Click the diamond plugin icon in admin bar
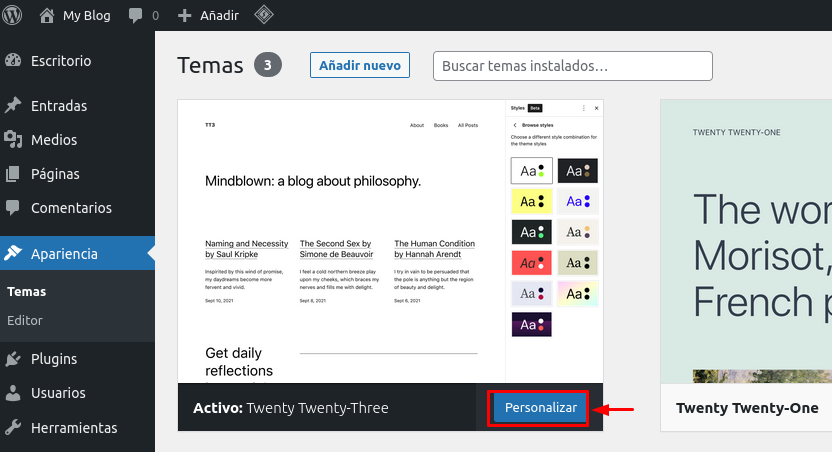Screen dimensions: 832x452 (x=264, y=15)
